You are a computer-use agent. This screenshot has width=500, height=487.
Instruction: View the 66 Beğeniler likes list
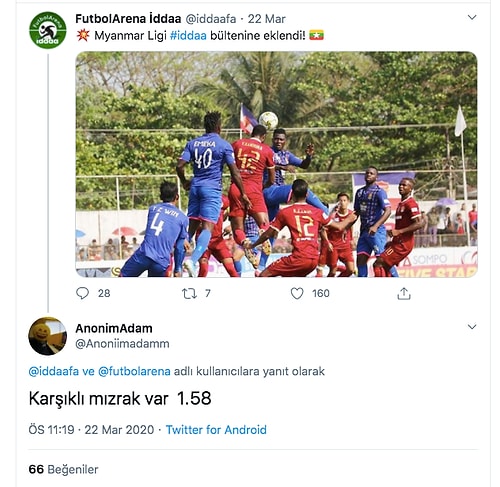(x=63, y=469)
